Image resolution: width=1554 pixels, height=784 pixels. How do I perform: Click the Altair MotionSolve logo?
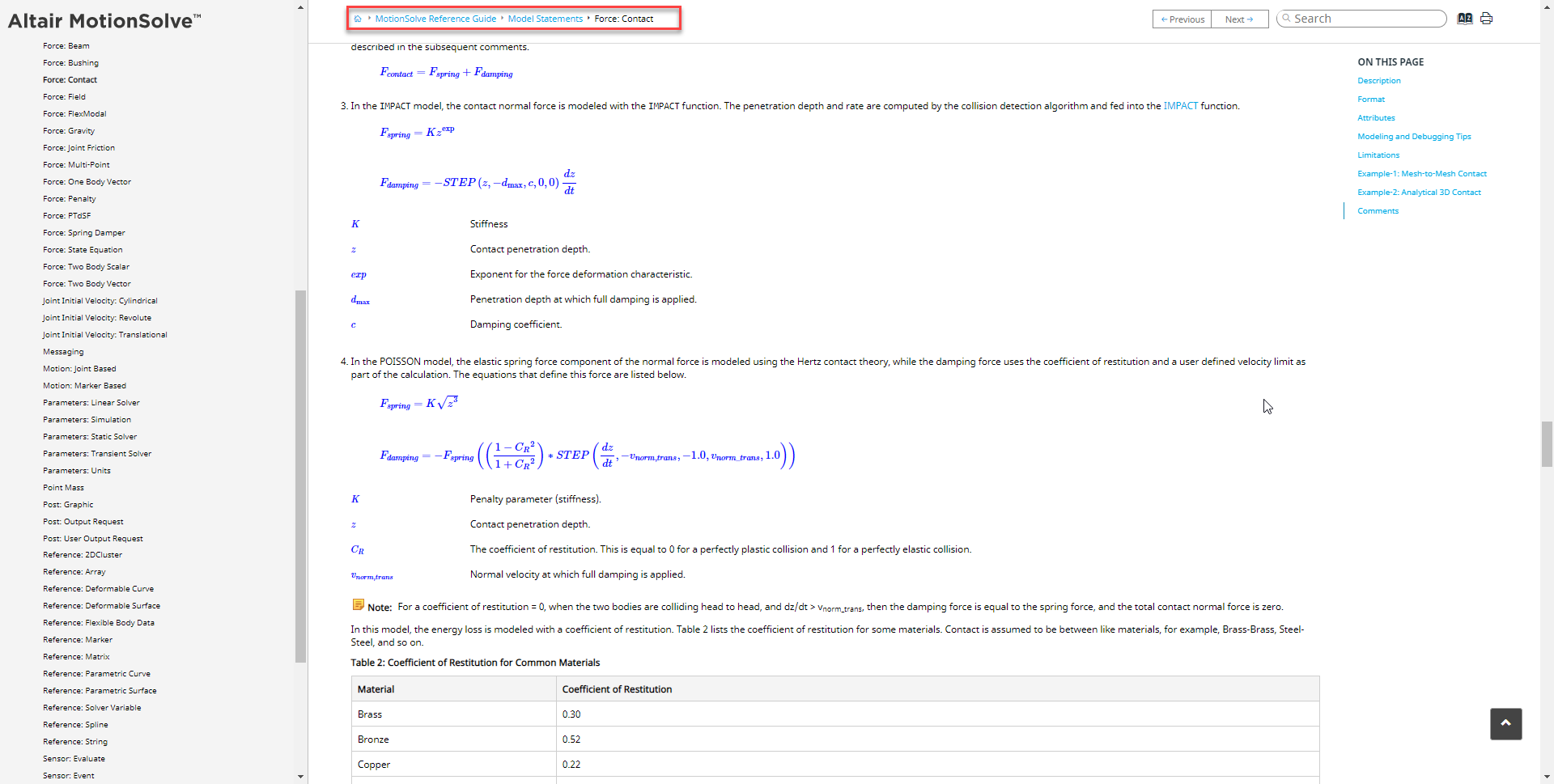[x=104, y=21]
